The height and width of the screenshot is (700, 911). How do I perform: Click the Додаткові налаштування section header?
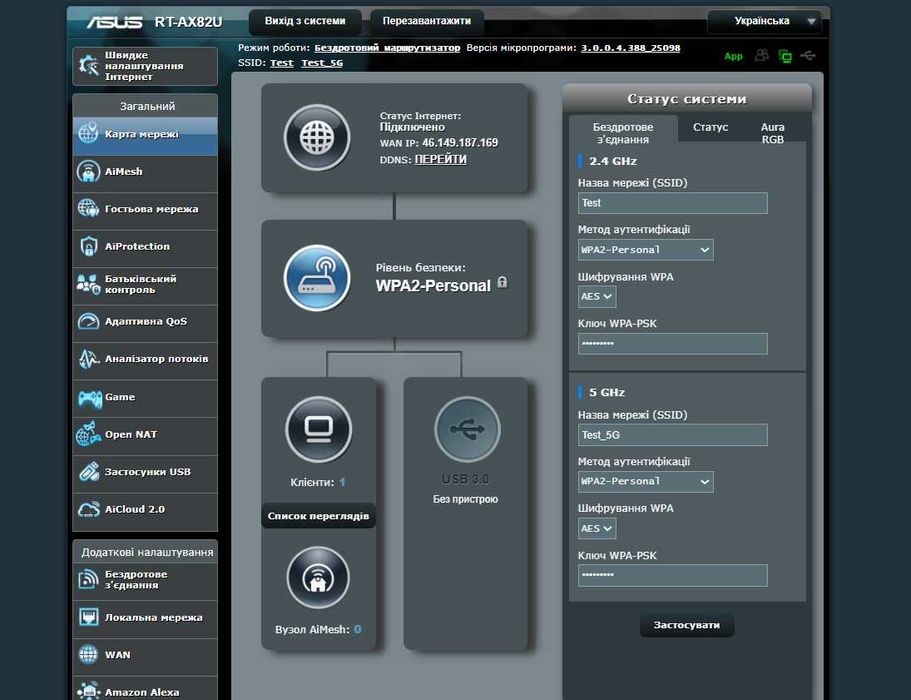pos(145,552)
